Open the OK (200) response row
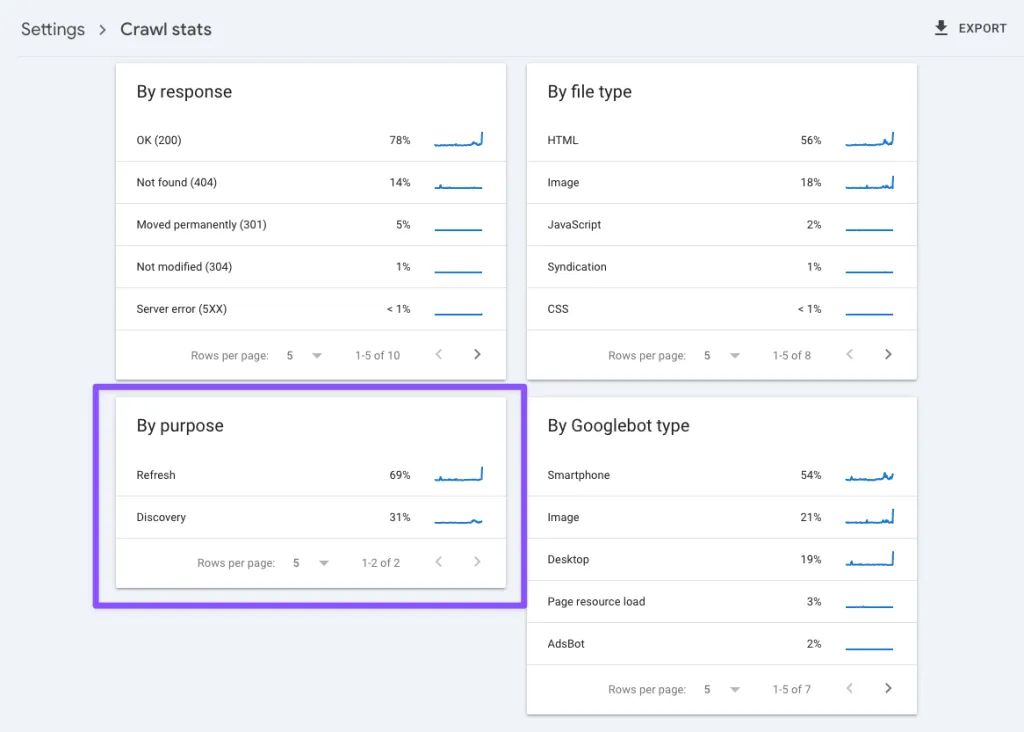Viewport: 1024px width, 732px height. click(311, 140)
